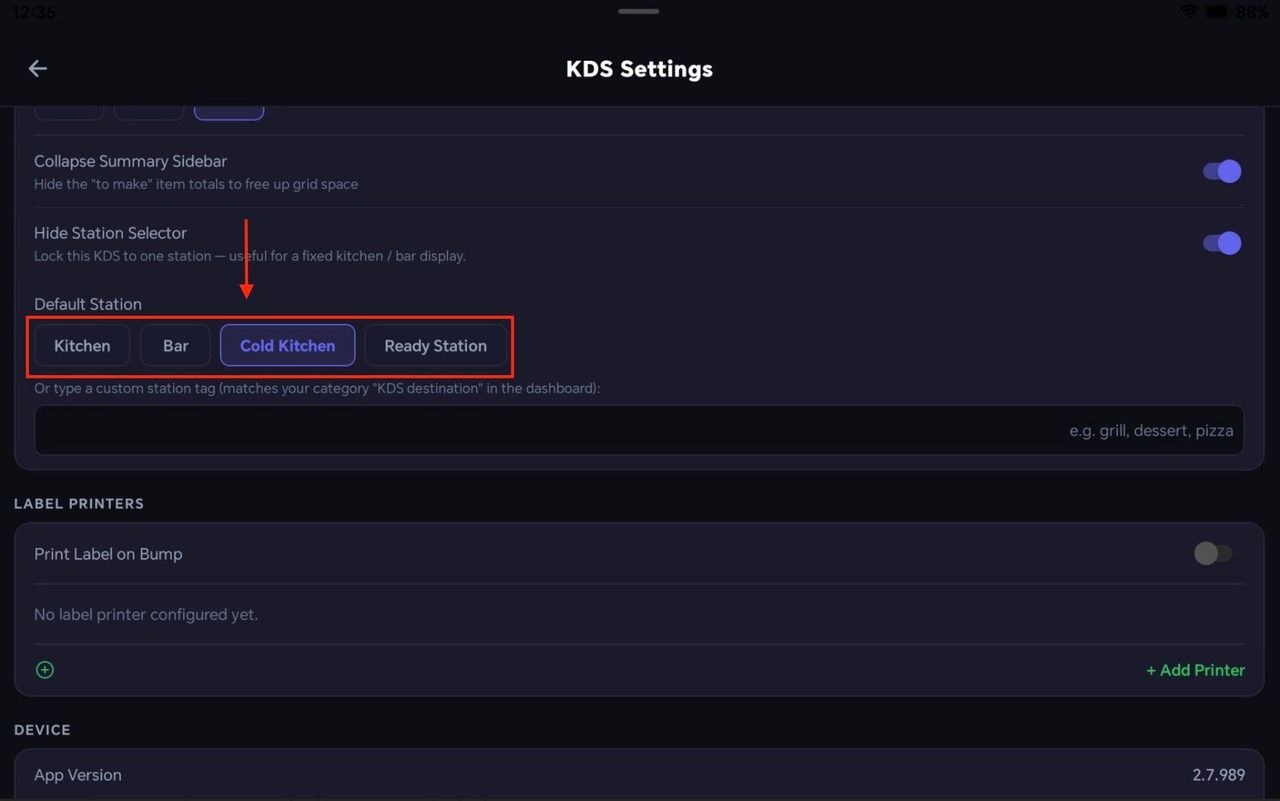The height and width of the screenshot is (801, 1280).
Task: Tap the green circled plus icon
Action: 45,670
